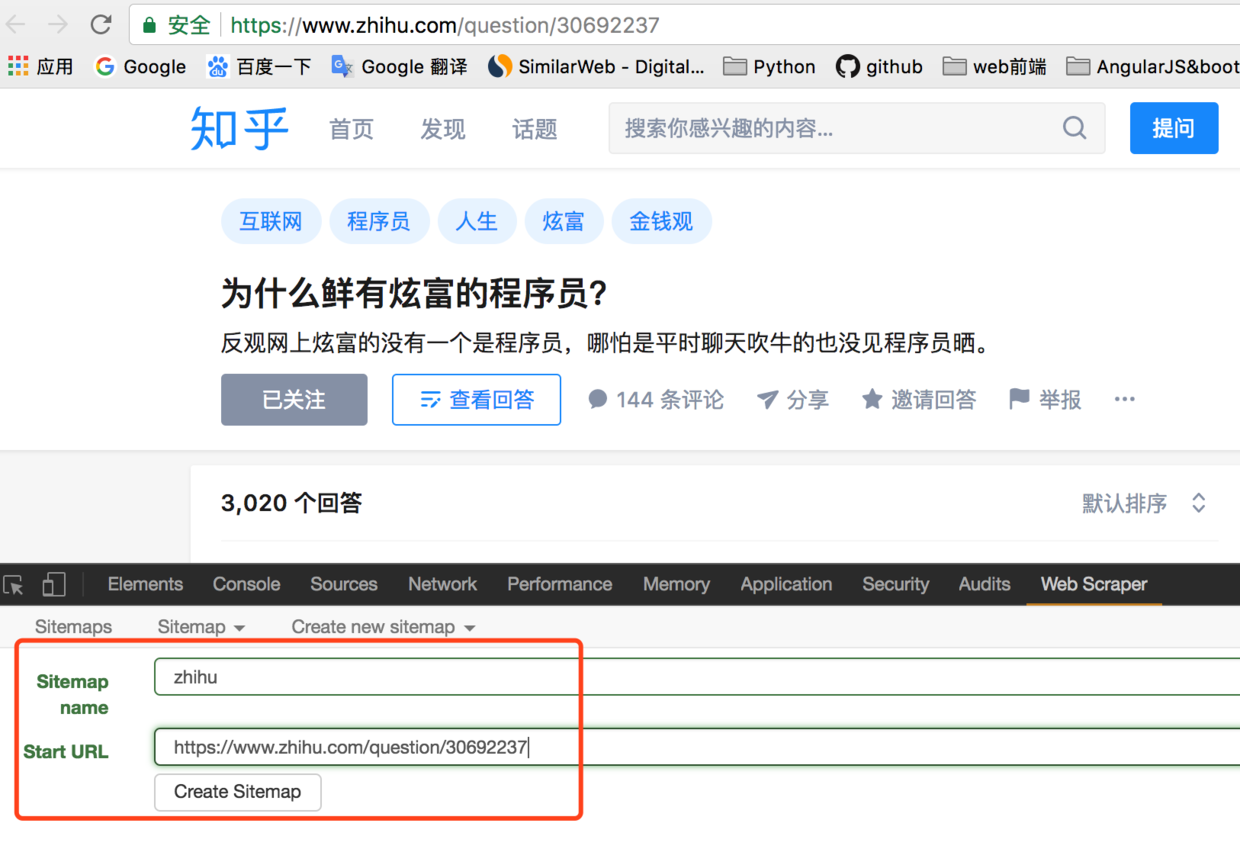Switch to the Elements tab
This screenshot has height=865, width=1240.
145,585
